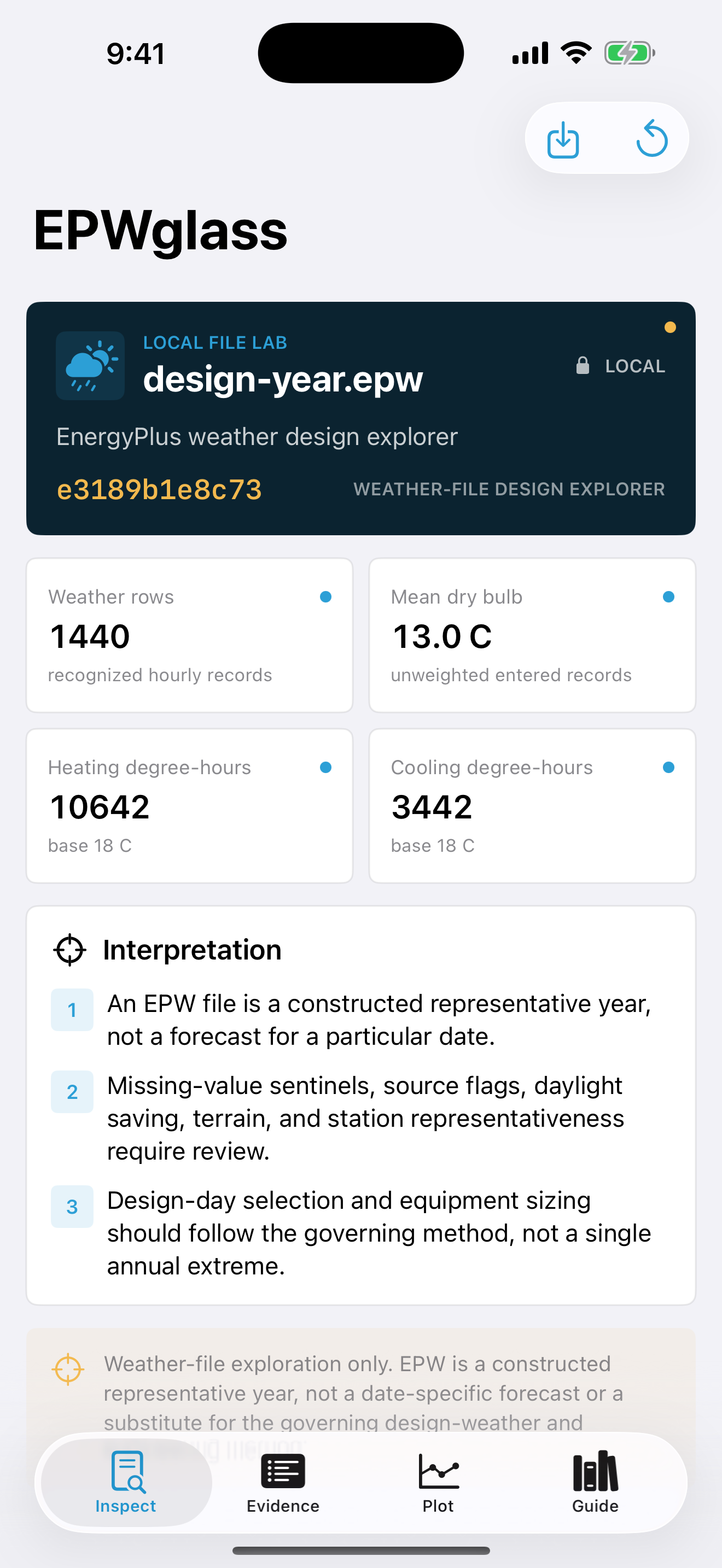Screen dimensions: 722x1568
Task: Tap interpretation item number 3 badge
Action: pos(72,1207)
